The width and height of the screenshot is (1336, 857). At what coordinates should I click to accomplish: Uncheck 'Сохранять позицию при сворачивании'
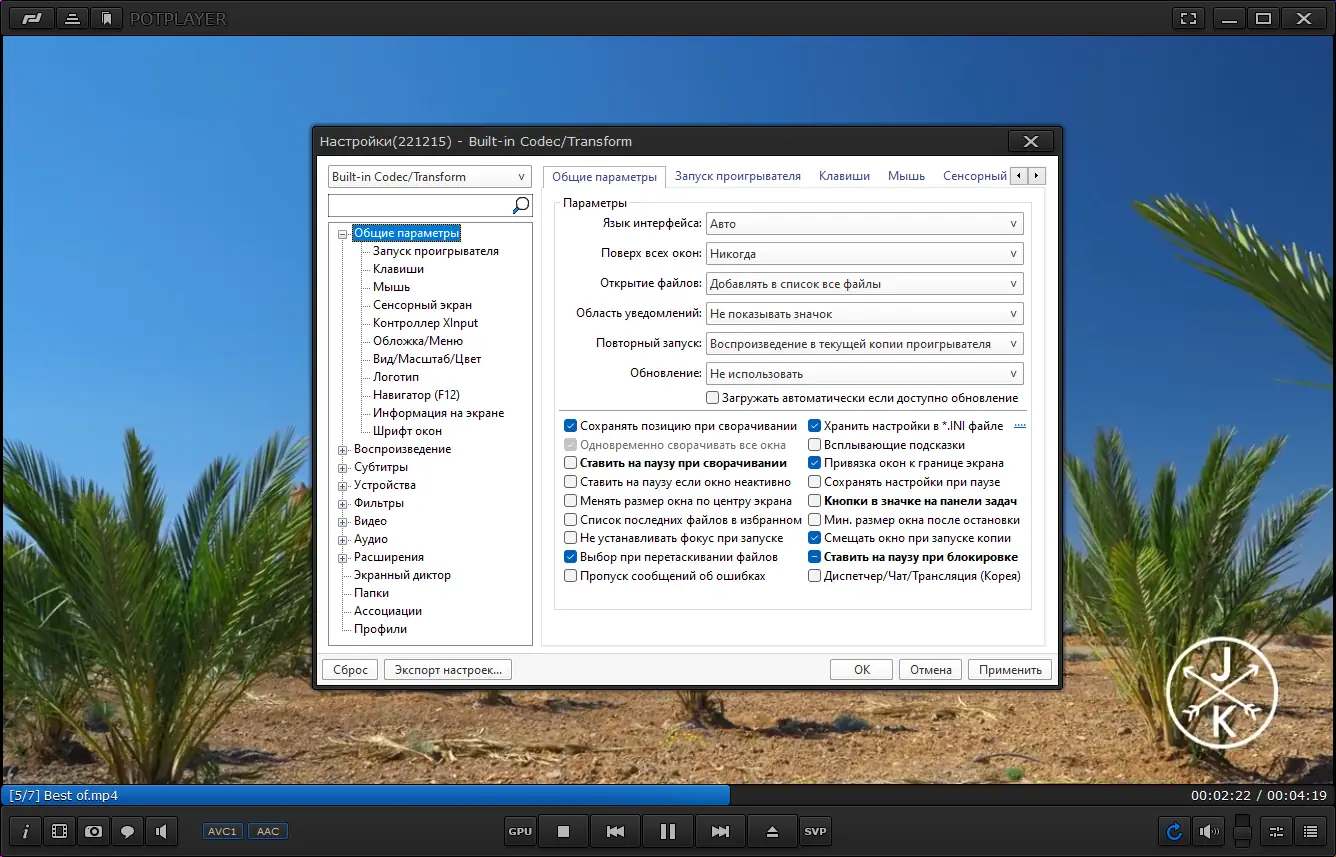point(571,426)
